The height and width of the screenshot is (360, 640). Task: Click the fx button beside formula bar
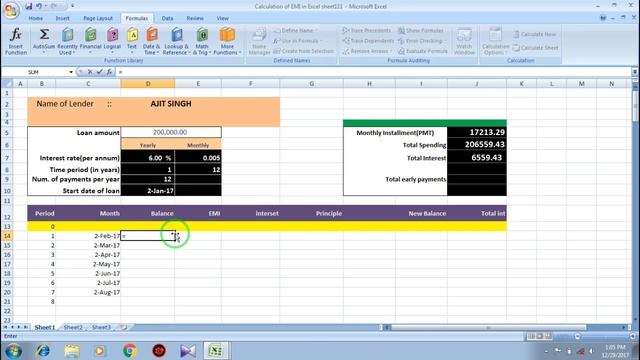109,72
